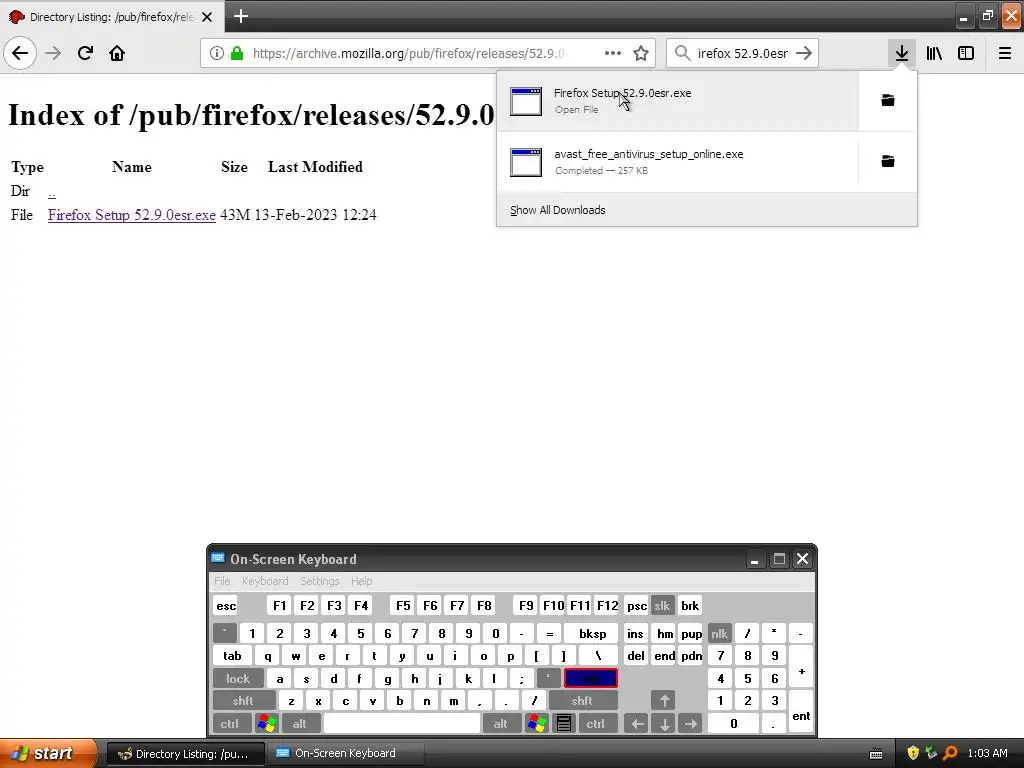The width and height of the screenshot is (1024, 768).
Task: Click the left arrow key on keyboard
Action: click(637, 724)
